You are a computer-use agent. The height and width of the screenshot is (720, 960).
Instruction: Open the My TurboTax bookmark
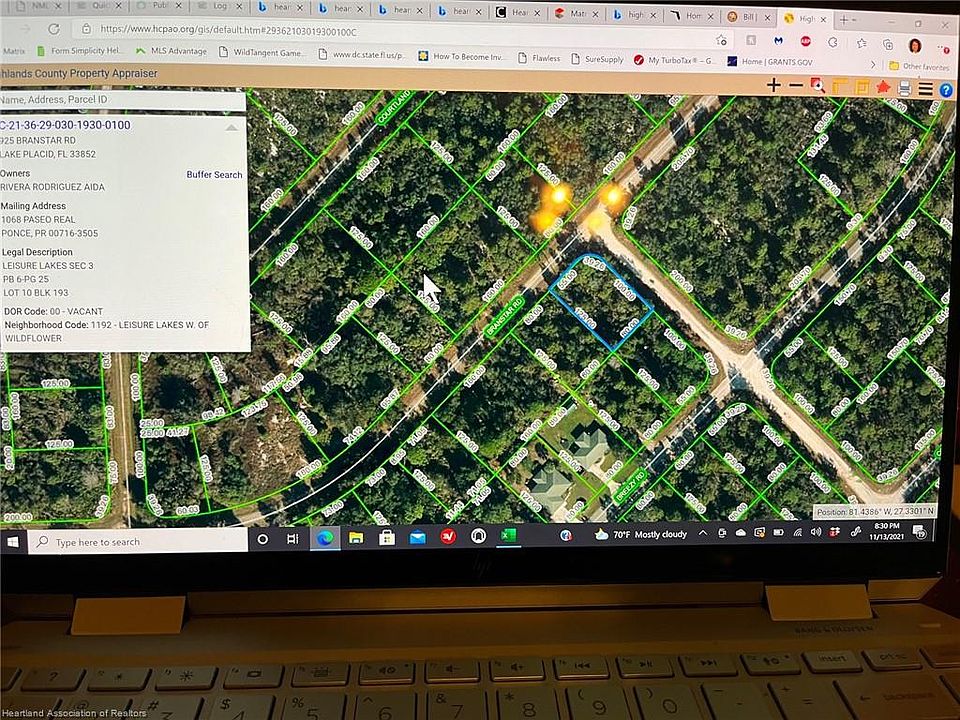click(675, 60)
